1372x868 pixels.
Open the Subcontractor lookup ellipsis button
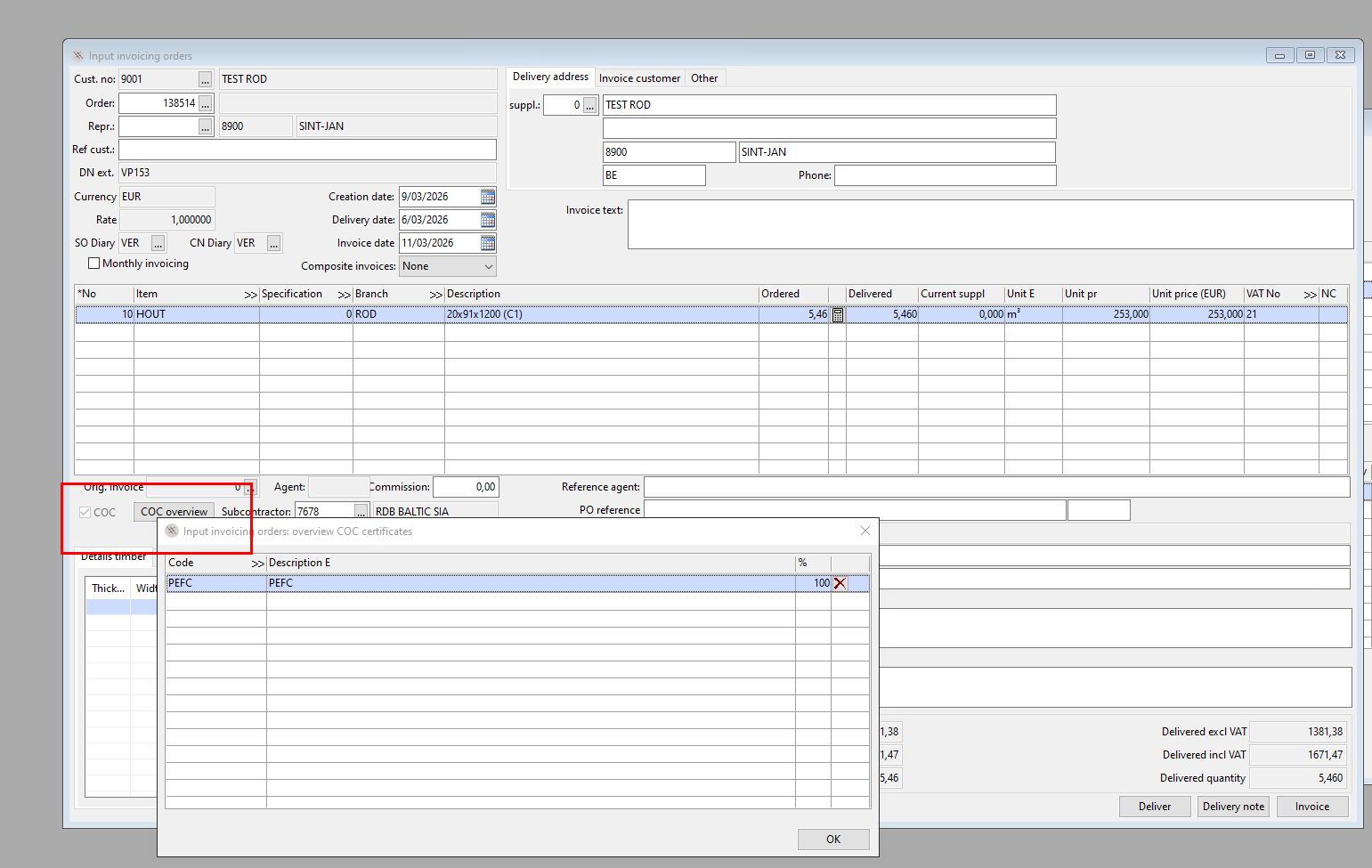pyautogui.click(x=361, y=512)
